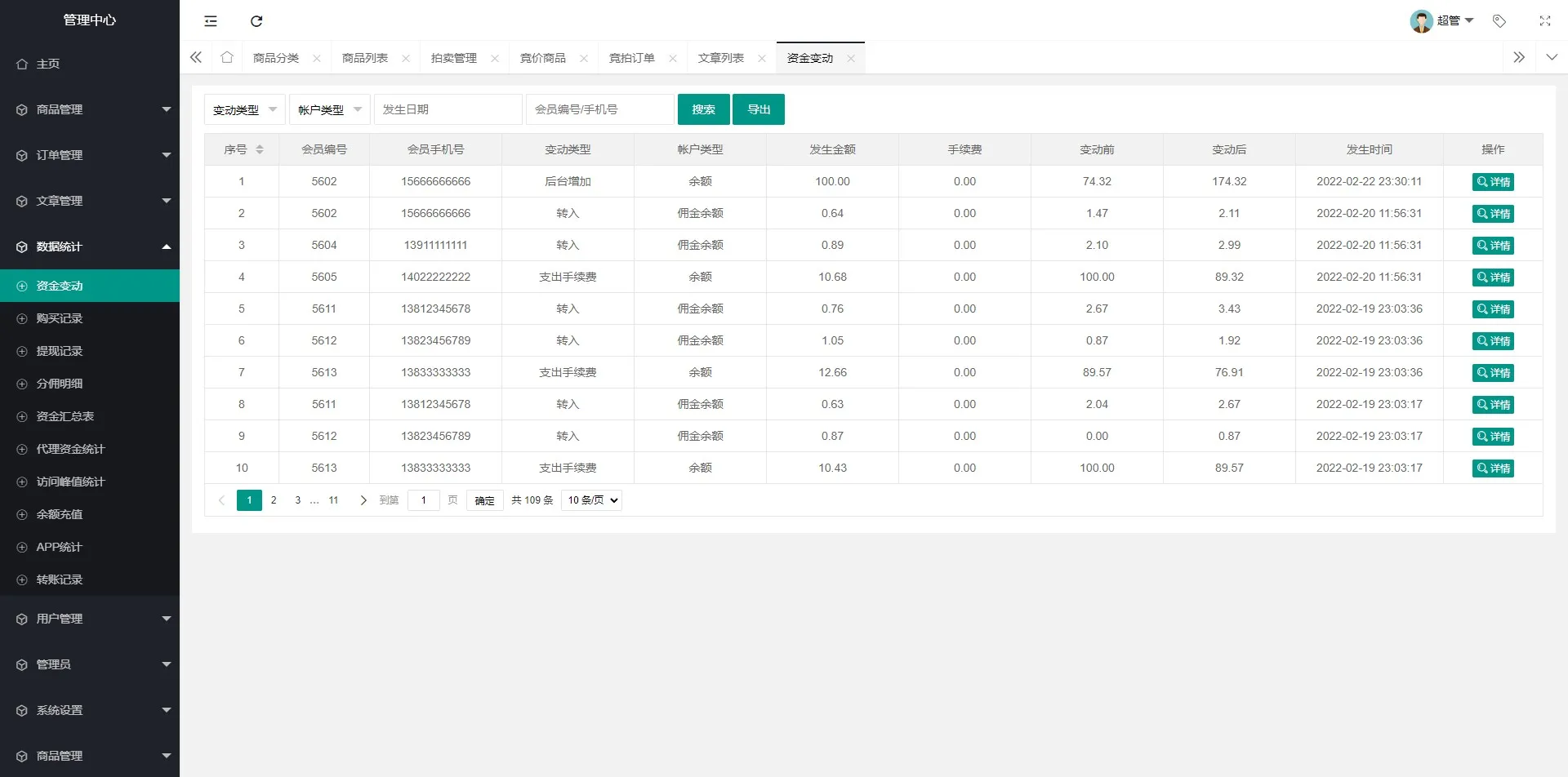Toggle fullscreen with the expand icon
Image resolution: width=1568 pixels, height=777 pixels.
tap(1544, 21)
